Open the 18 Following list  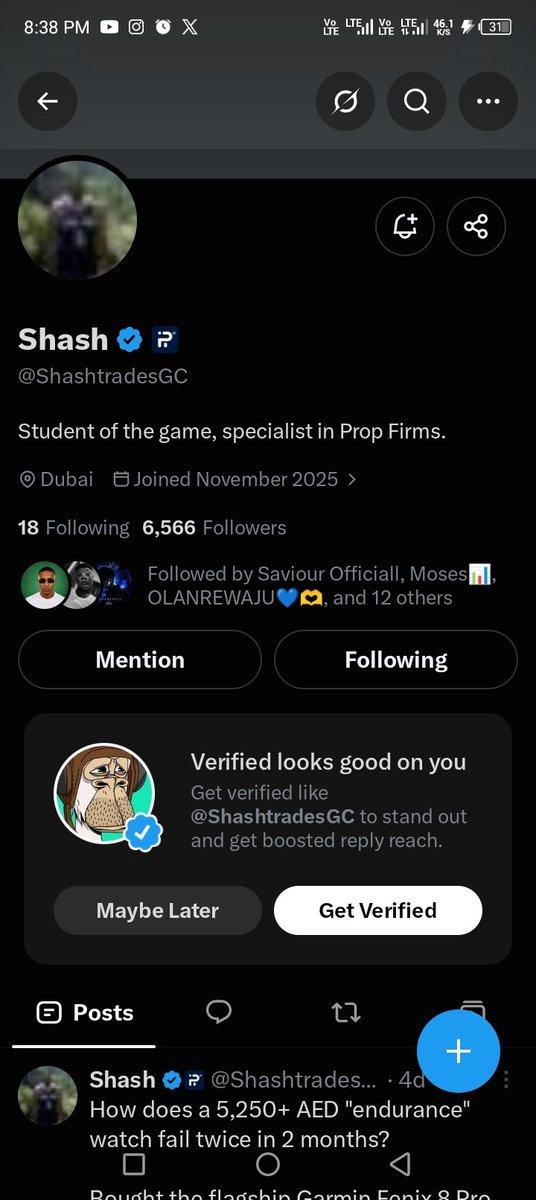coord(74,527)
